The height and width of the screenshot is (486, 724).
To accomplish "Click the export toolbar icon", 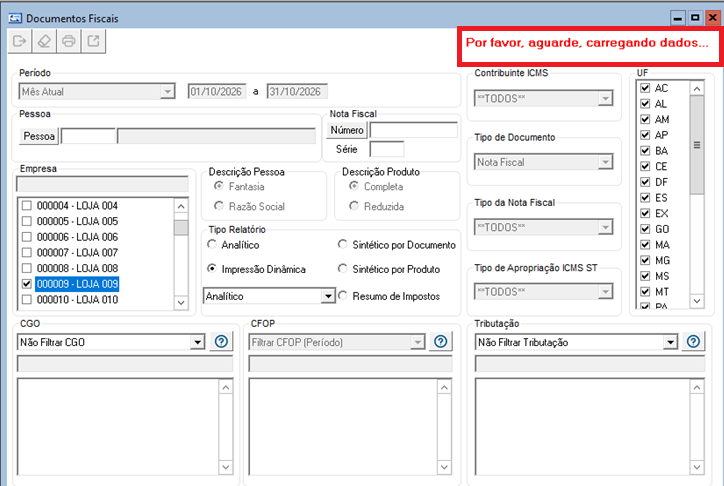I will point(93,41).
